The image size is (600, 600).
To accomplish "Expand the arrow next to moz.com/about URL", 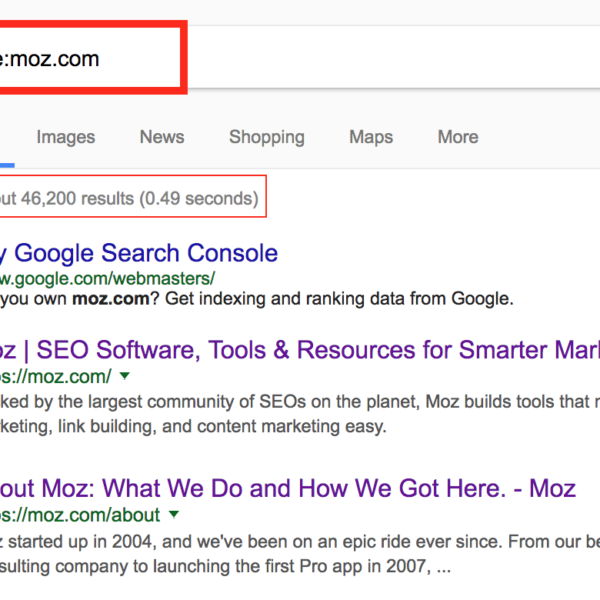I will coord(173,514).
